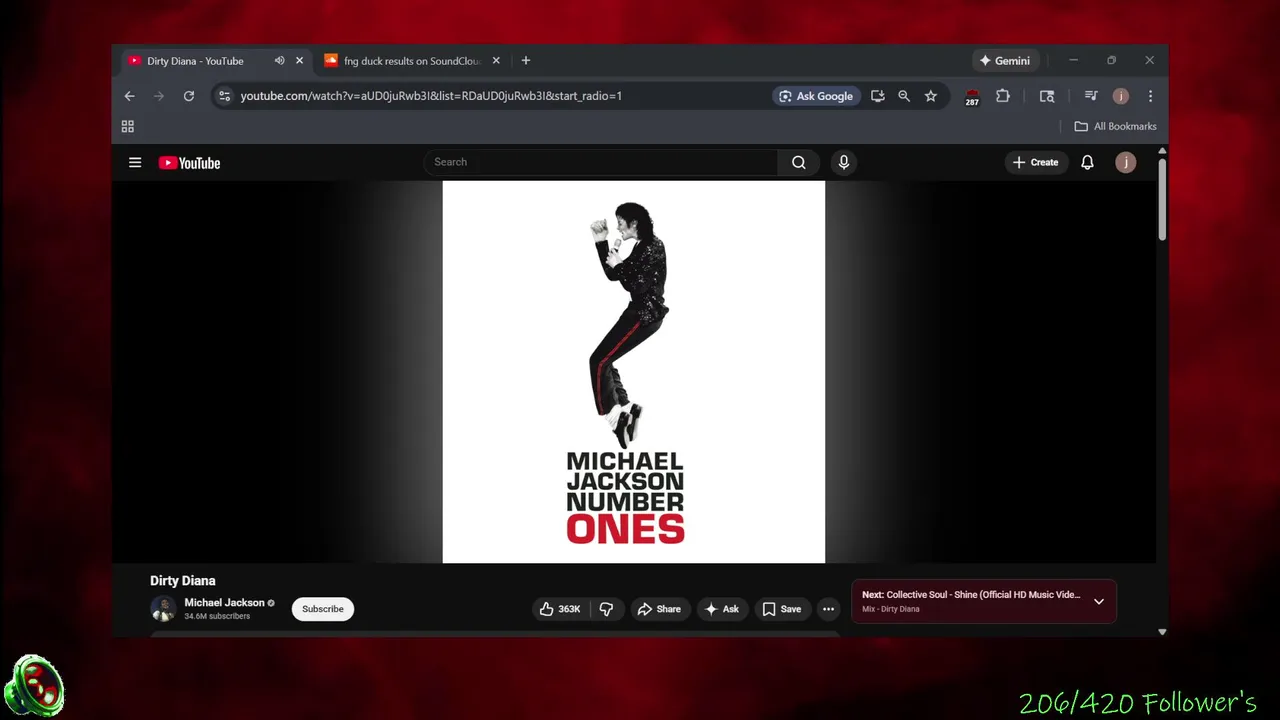Click the page vertical scrollbar thumb
Viewport: 1280px width, 720px height.
point(1162,199)
